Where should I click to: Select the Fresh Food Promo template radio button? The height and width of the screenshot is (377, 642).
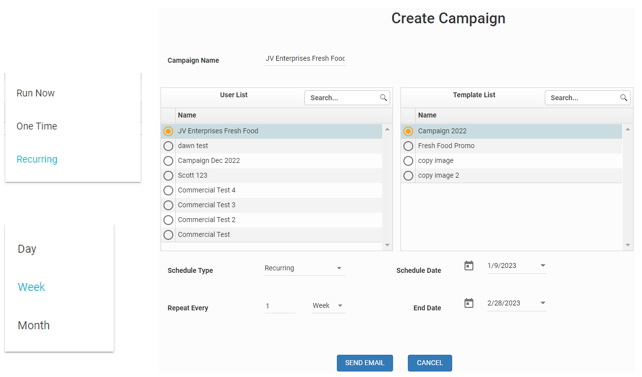(408, 146)
